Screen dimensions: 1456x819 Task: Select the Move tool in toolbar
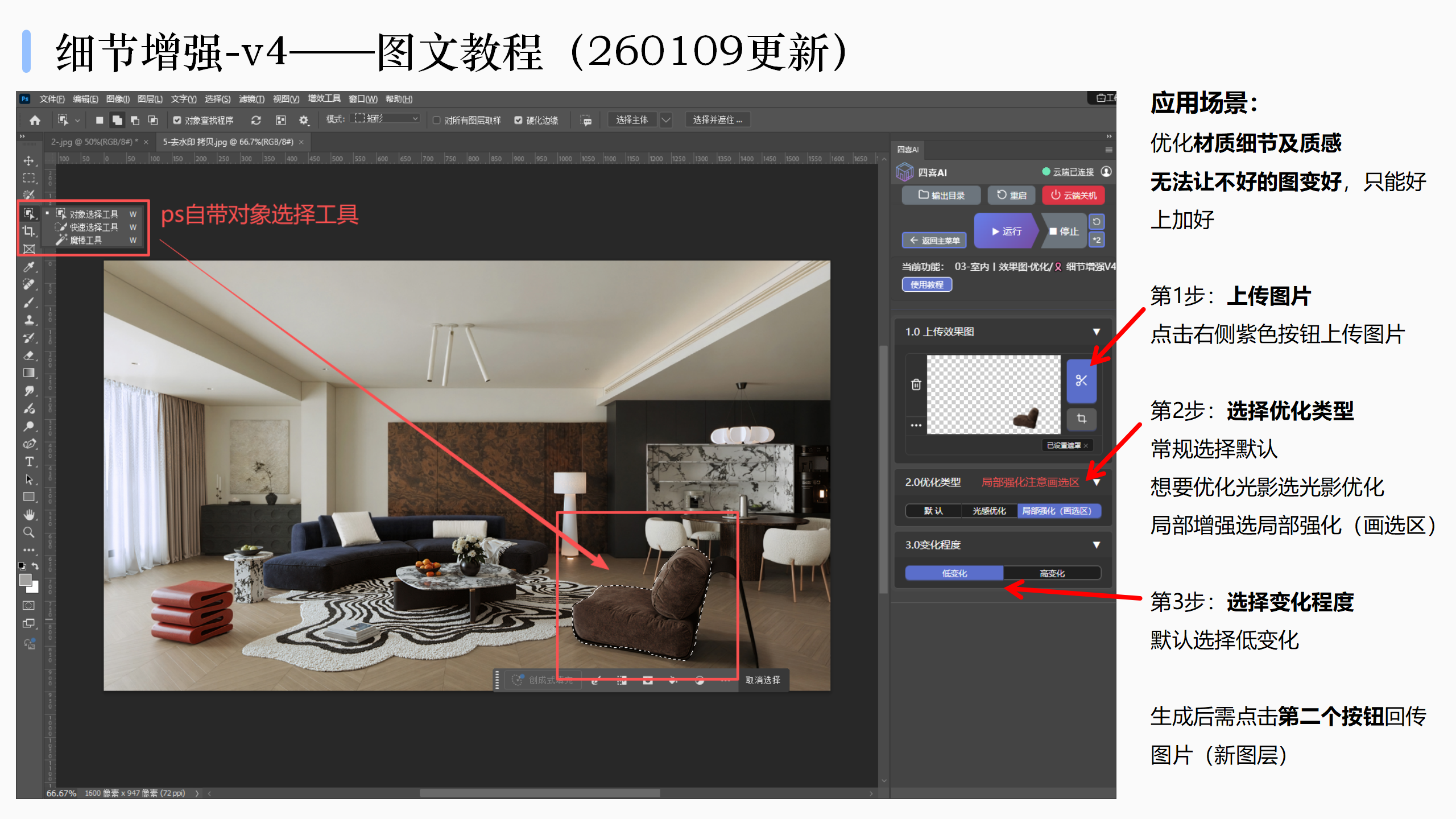28,161
